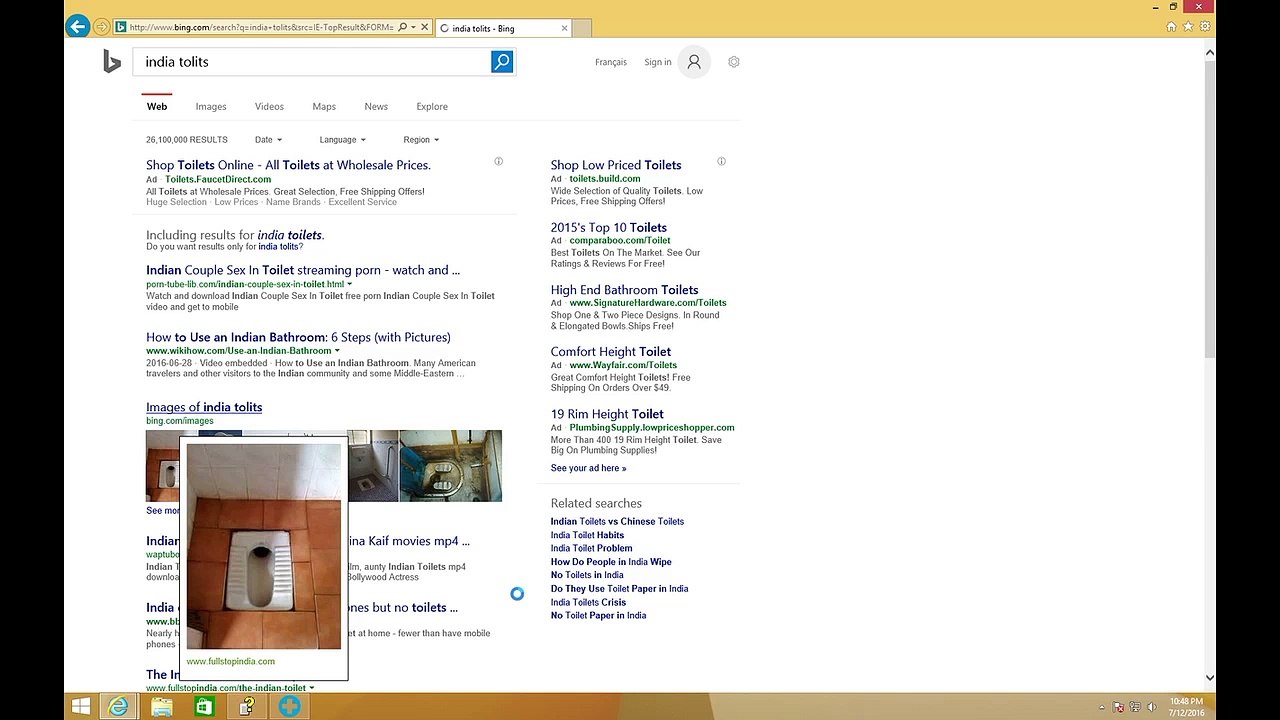The image size is (1280, 720).
Task: Switch to the News tab
Action: click(376, 106)
